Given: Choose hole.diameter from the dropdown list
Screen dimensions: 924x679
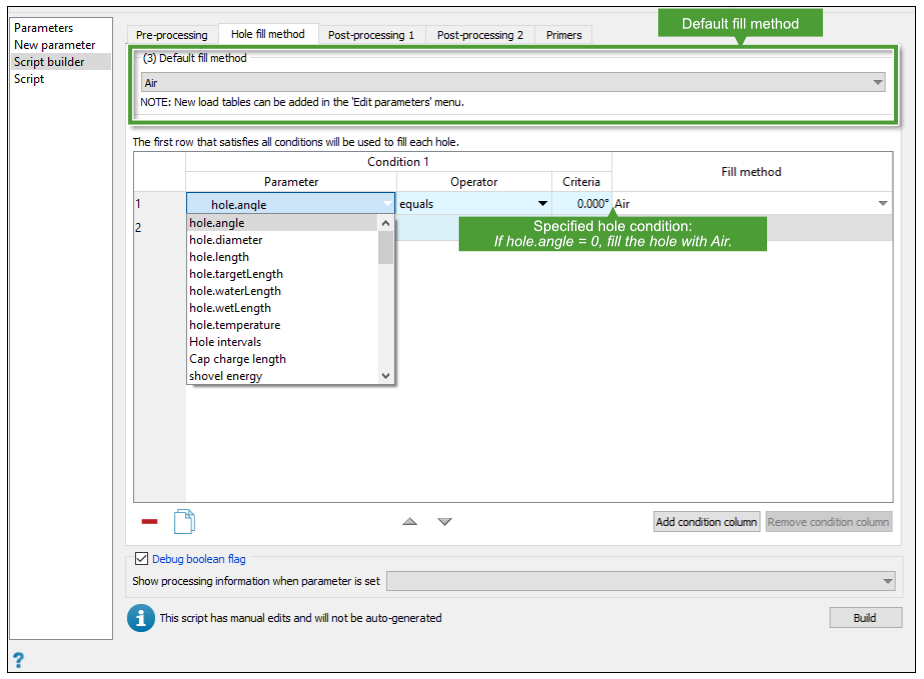Looking at the screenshot, I should (x=282, y=240).
